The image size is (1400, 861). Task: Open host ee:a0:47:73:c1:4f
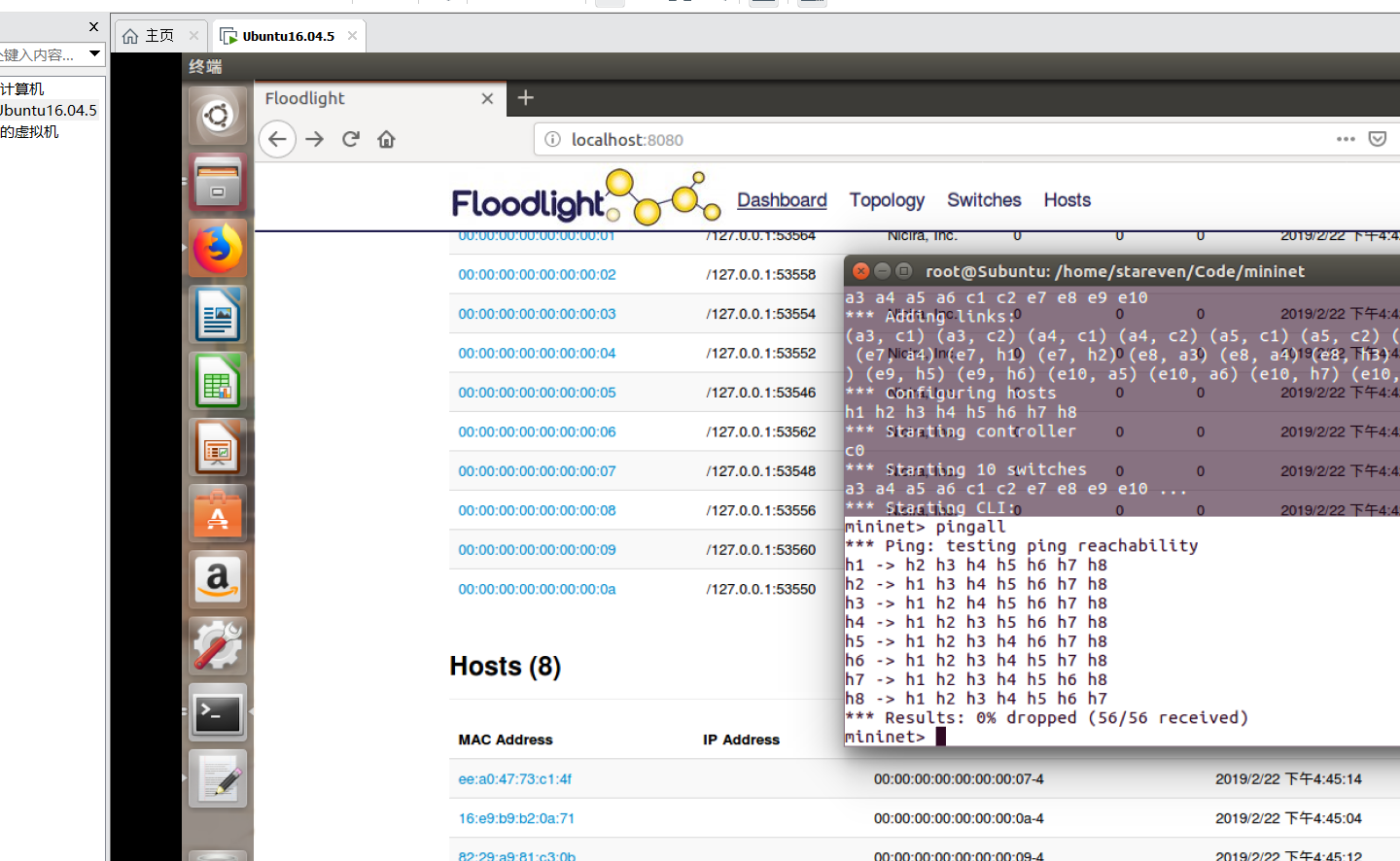tap(514, 779)
